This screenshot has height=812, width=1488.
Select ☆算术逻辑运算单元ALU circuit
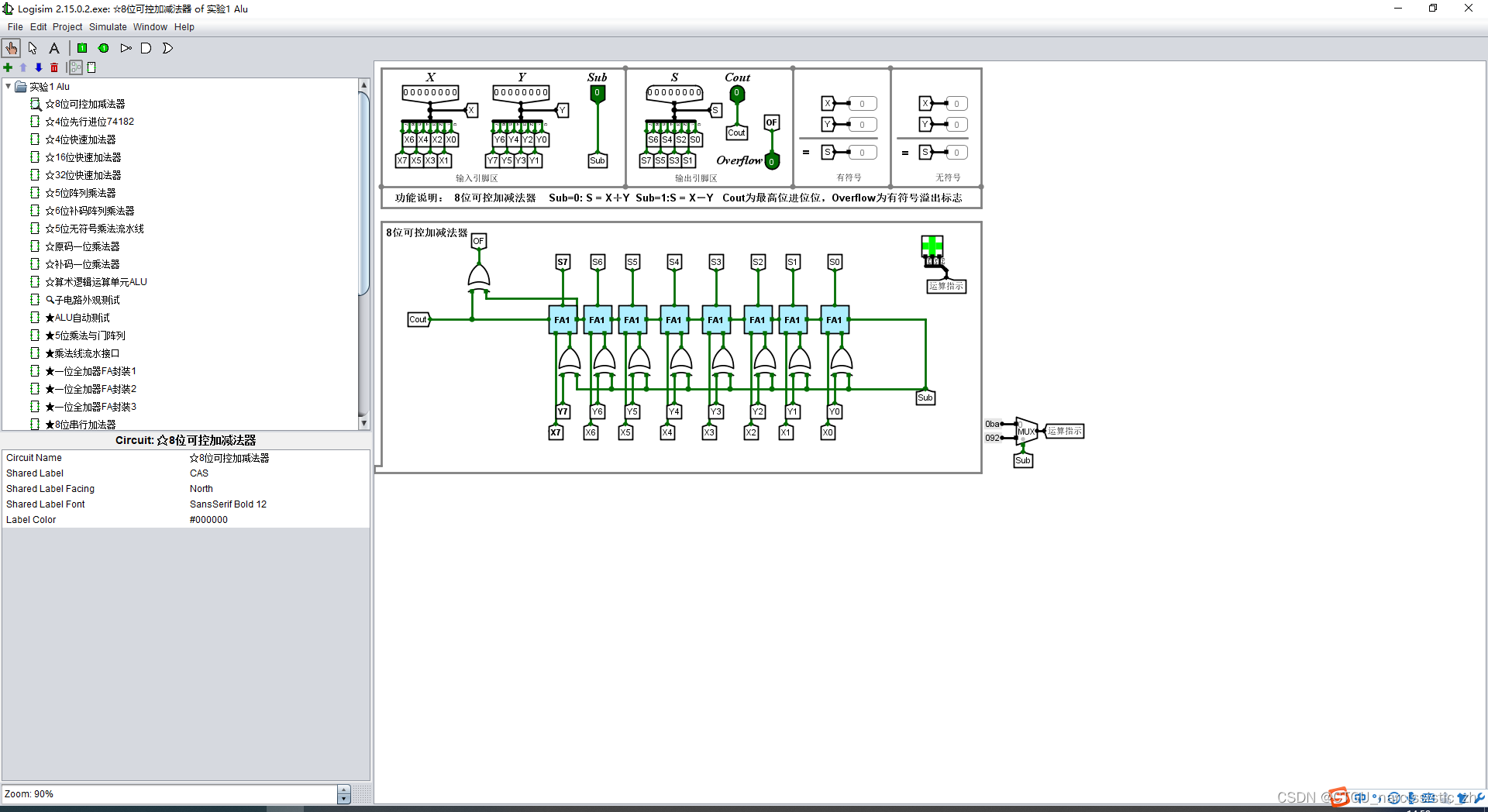95,282
